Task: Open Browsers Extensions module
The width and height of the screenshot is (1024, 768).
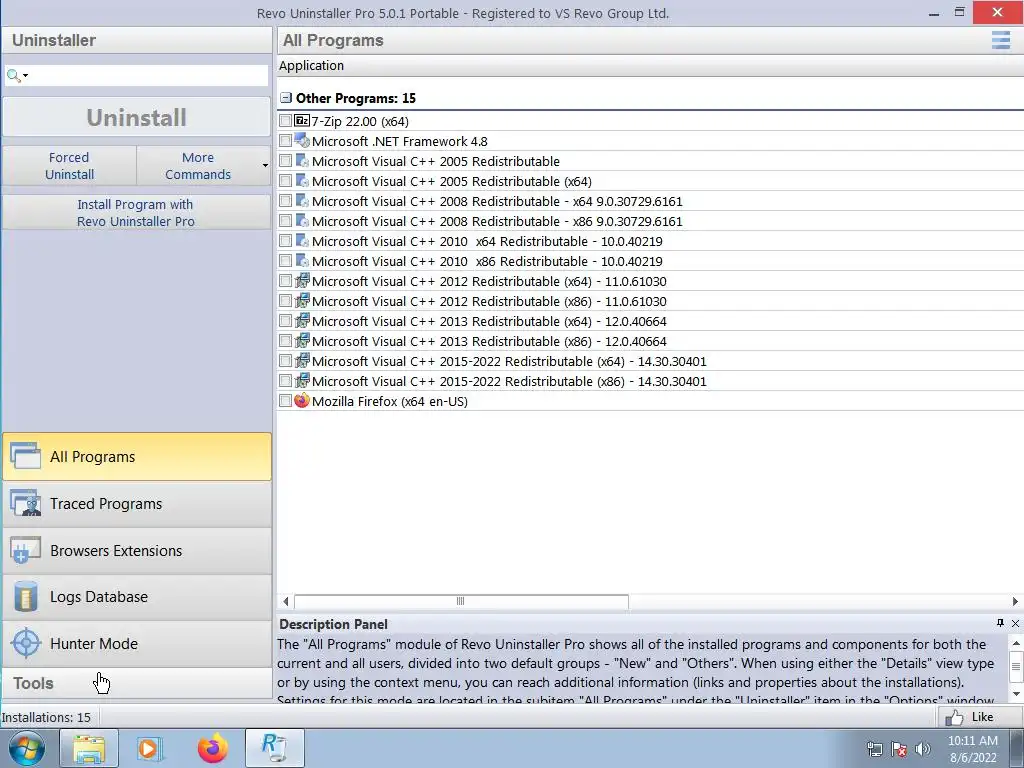Action: pyautogui.click(x=137, y=551)
